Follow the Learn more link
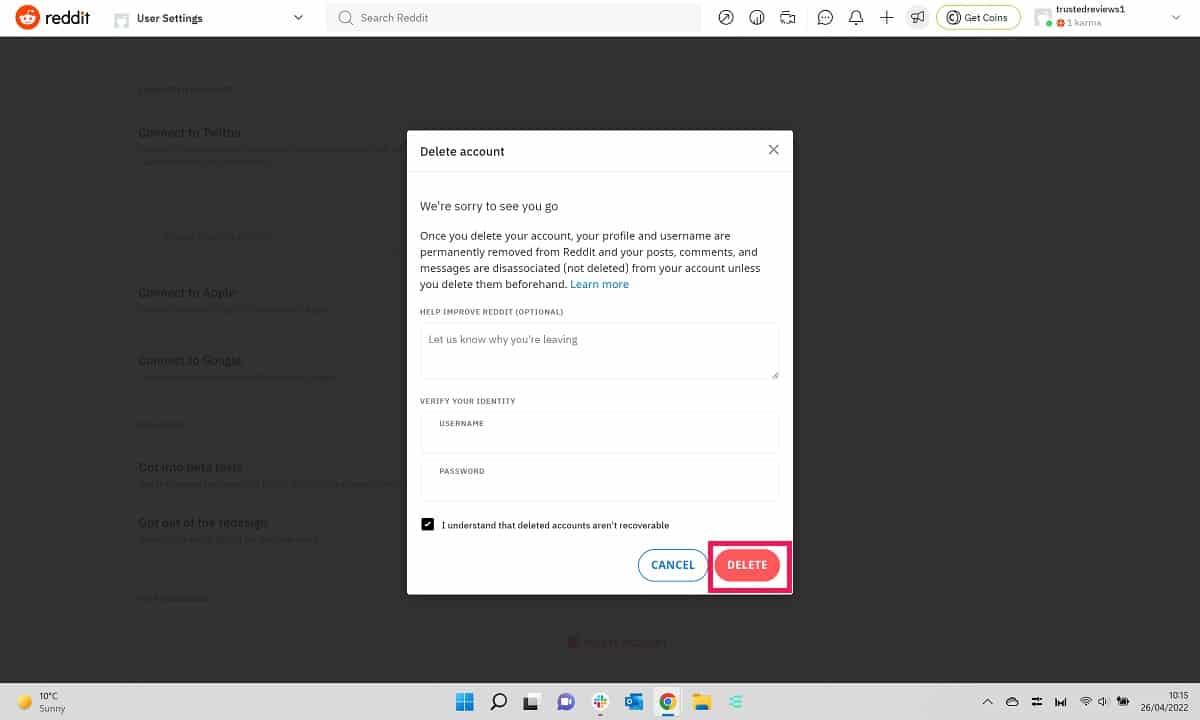1200x720 pixels. pos(600,284)
